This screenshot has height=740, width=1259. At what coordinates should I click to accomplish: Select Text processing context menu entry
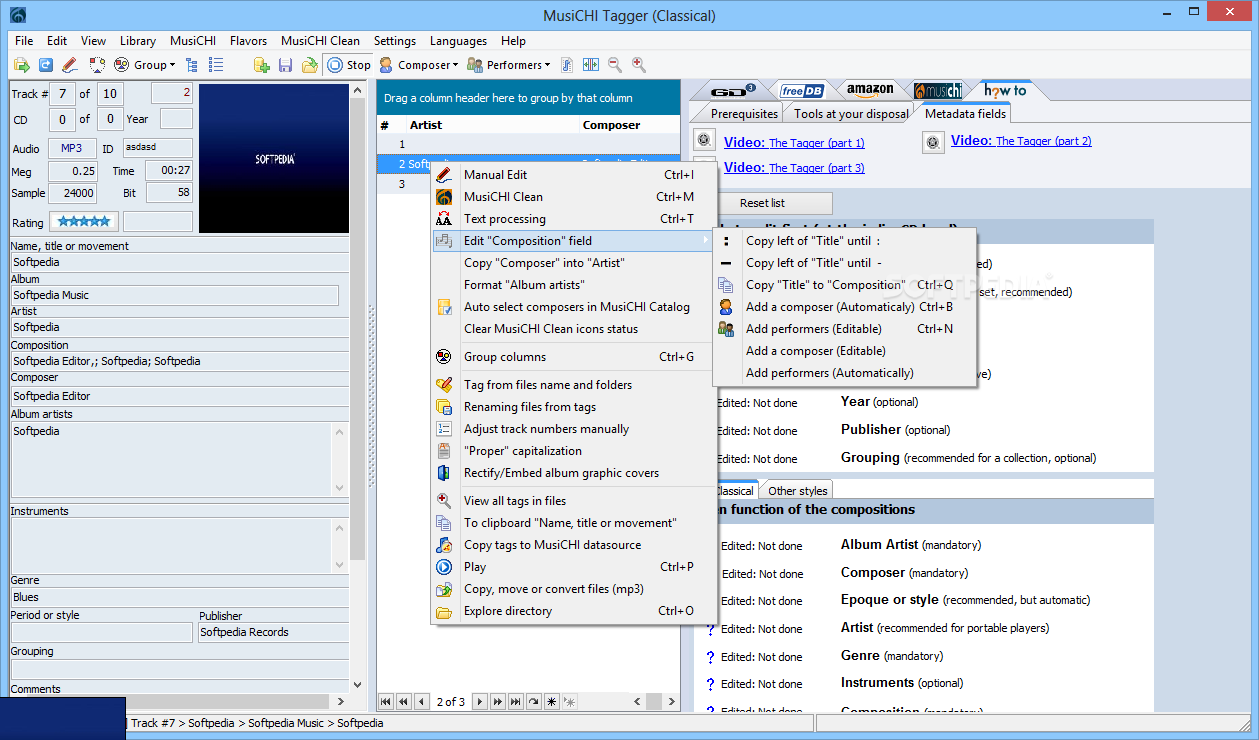coord(574,219)
